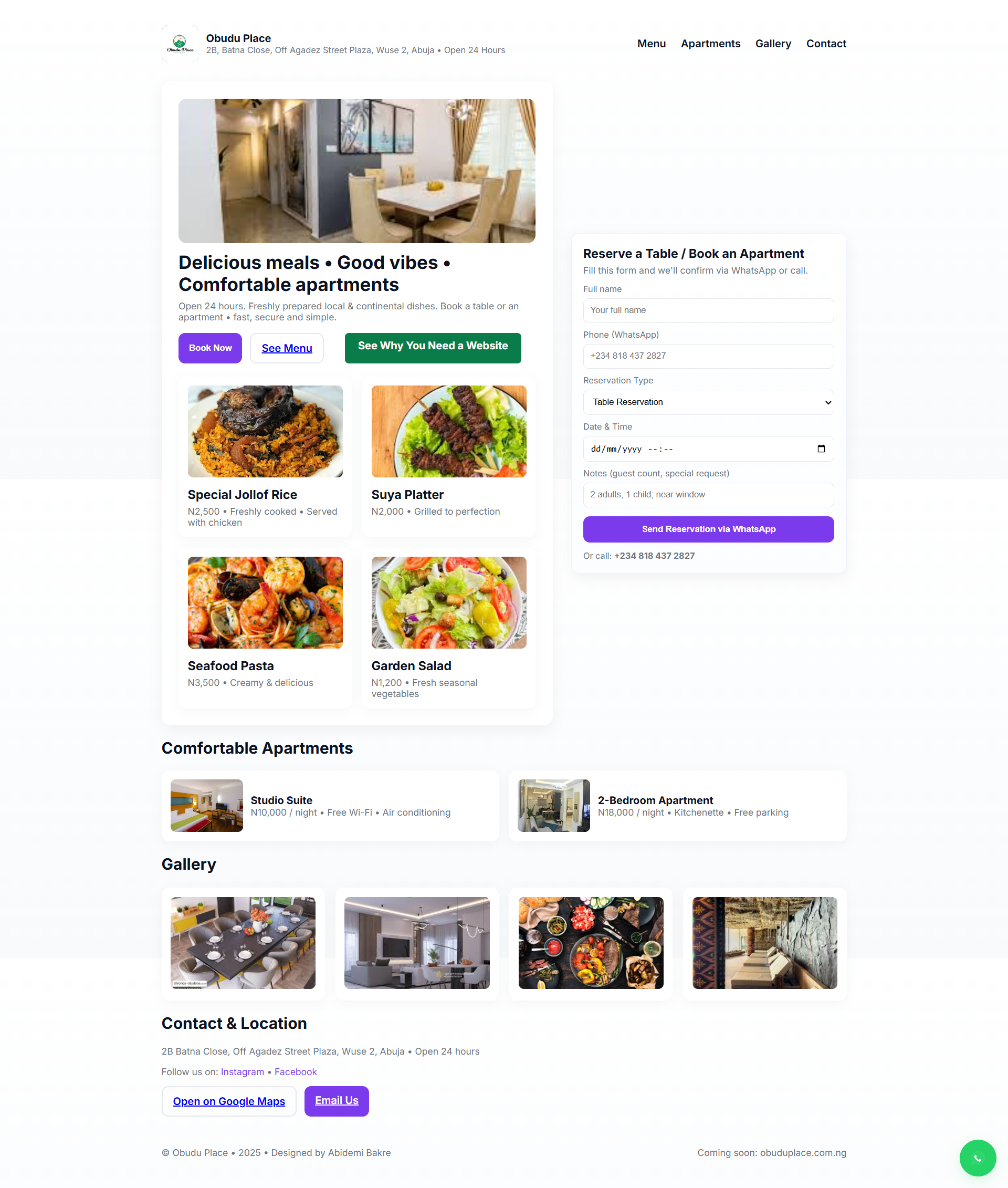Click the Notes guest count field
Image resolution: width=1008 pixels, height=1188 pixels.
pyautogui.click(x=708, y=495)
